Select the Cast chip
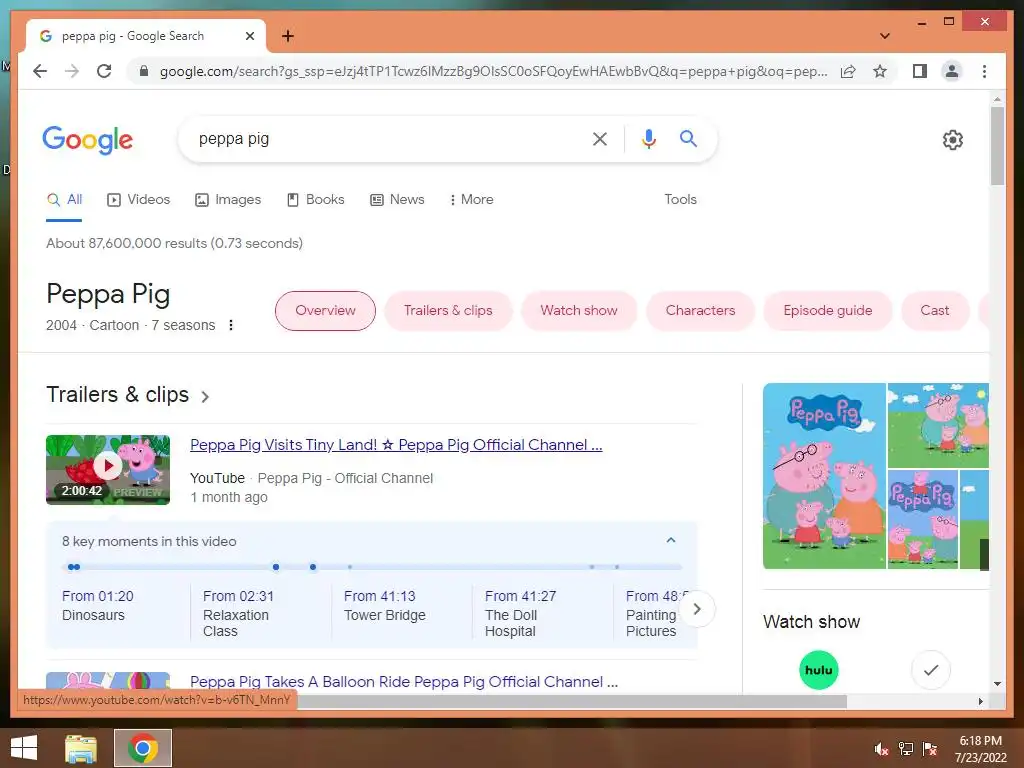This screenshot has width=1024, height=768. (x=935, y=311)
